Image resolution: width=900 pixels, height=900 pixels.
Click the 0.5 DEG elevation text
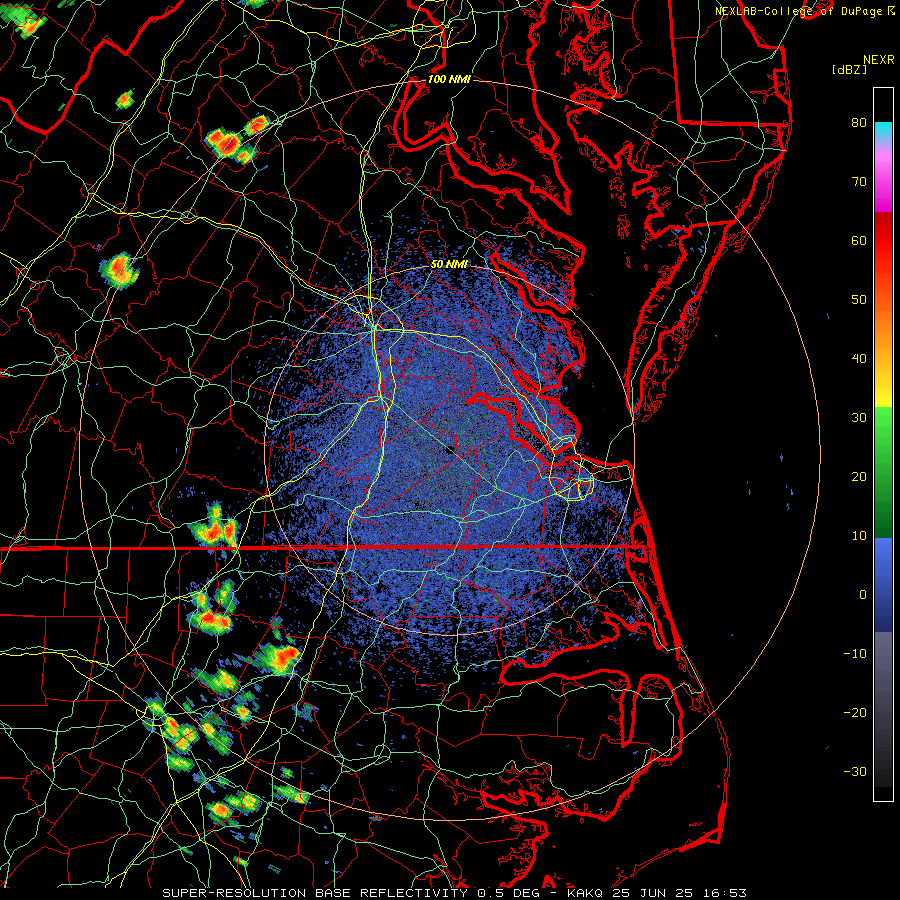[x=510, y=893]
